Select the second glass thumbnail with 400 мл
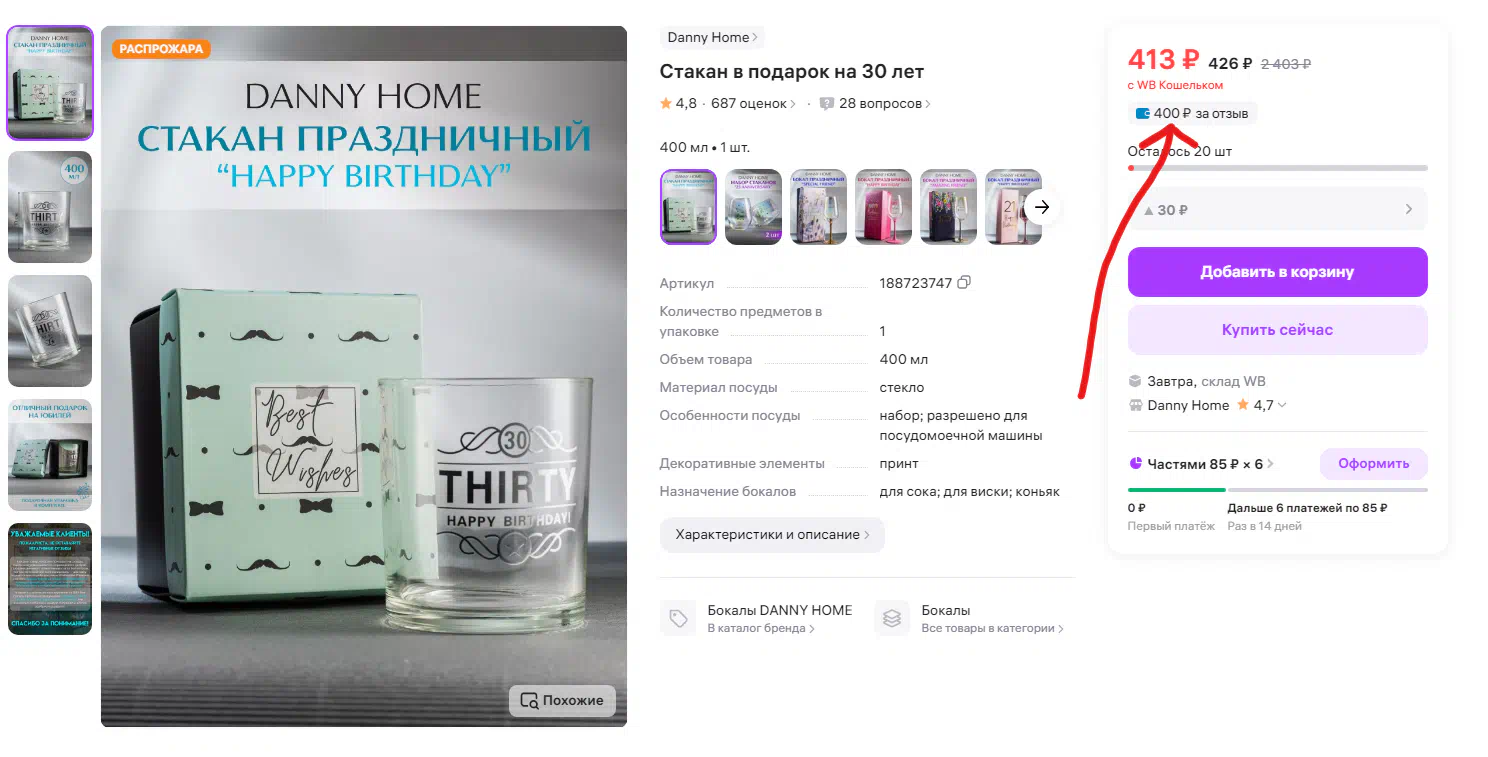1488x757 pixels. click(x=50, y=207)
